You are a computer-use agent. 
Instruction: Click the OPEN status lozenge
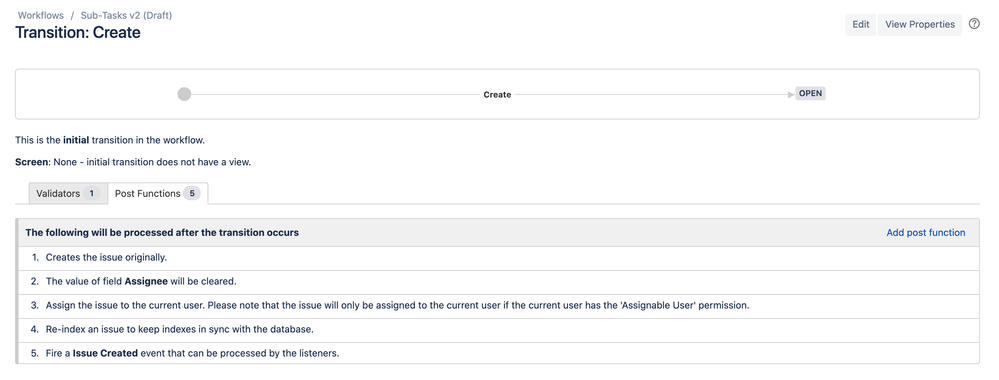pyautogui.click(x=810, y=93)
